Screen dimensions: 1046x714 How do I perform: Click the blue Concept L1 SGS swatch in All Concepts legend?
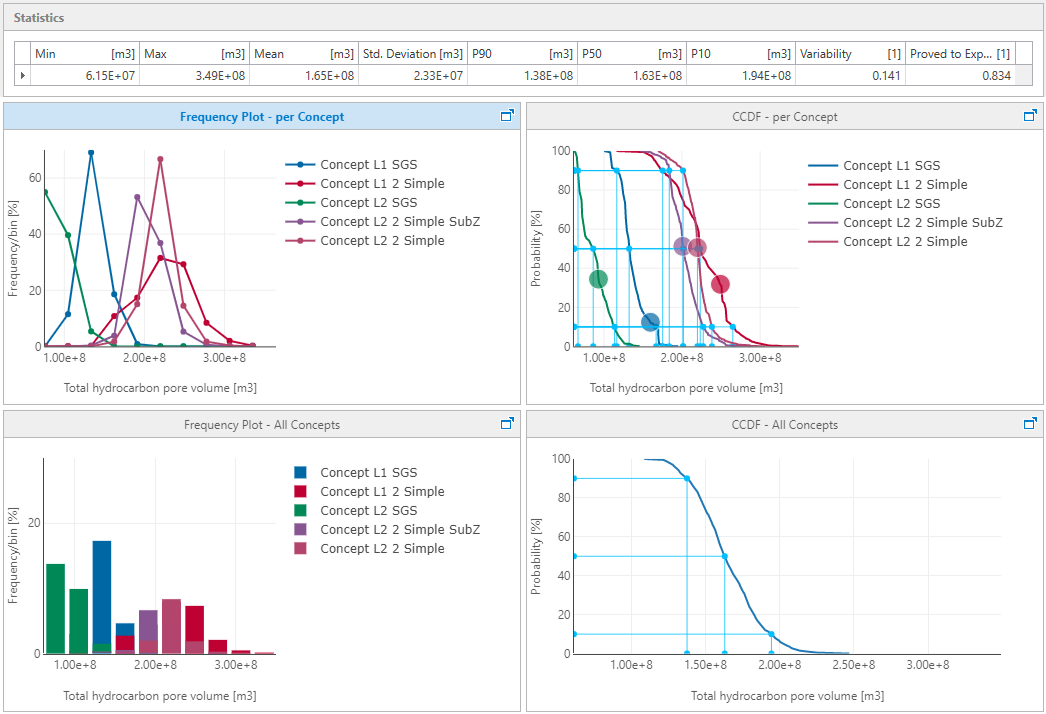301,473
